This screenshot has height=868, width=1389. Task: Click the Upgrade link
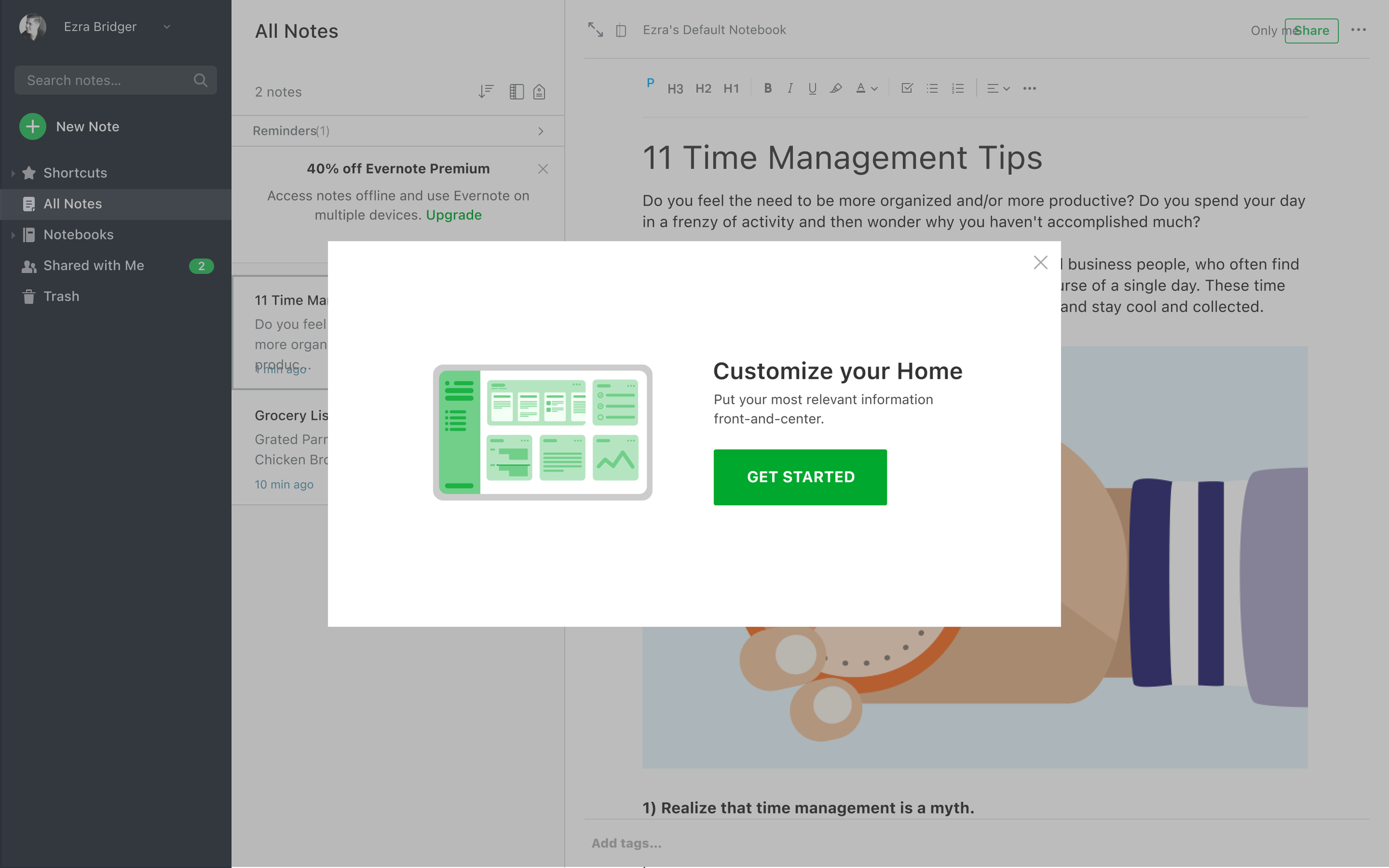pos(453,215)
